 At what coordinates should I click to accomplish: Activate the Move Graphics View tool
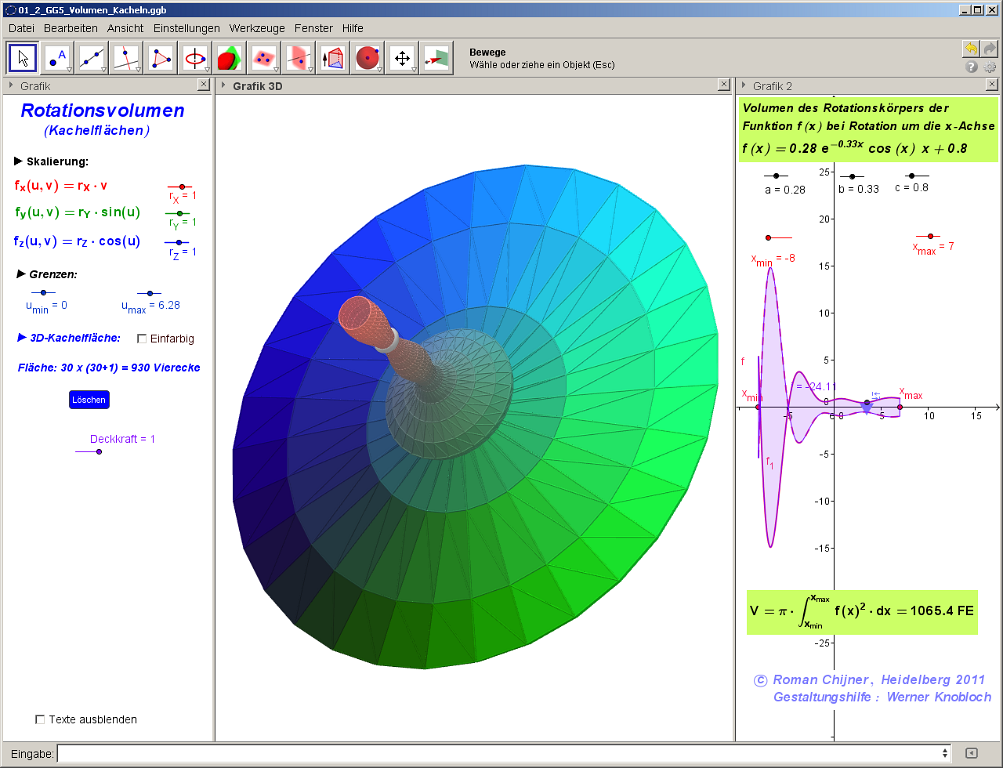pos(403,58)
